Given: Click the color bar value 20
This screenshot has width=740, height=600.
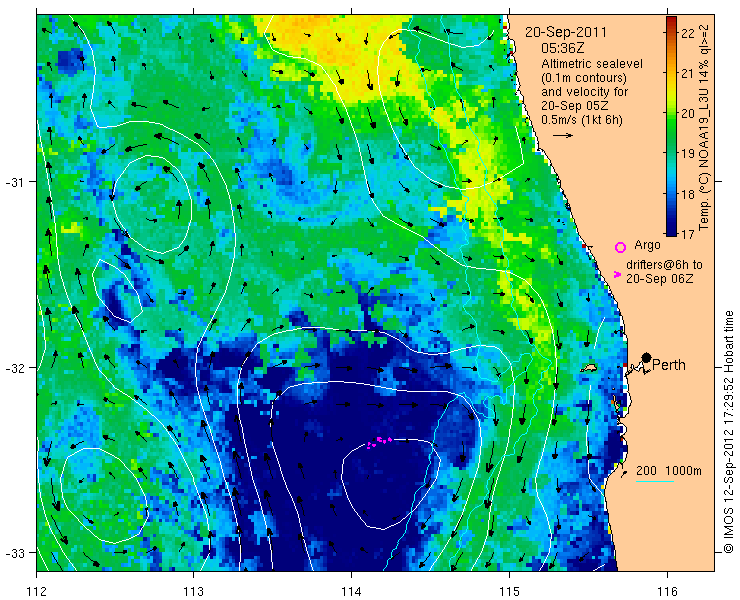Looking at the screenshot, I should tap(688, 113).
